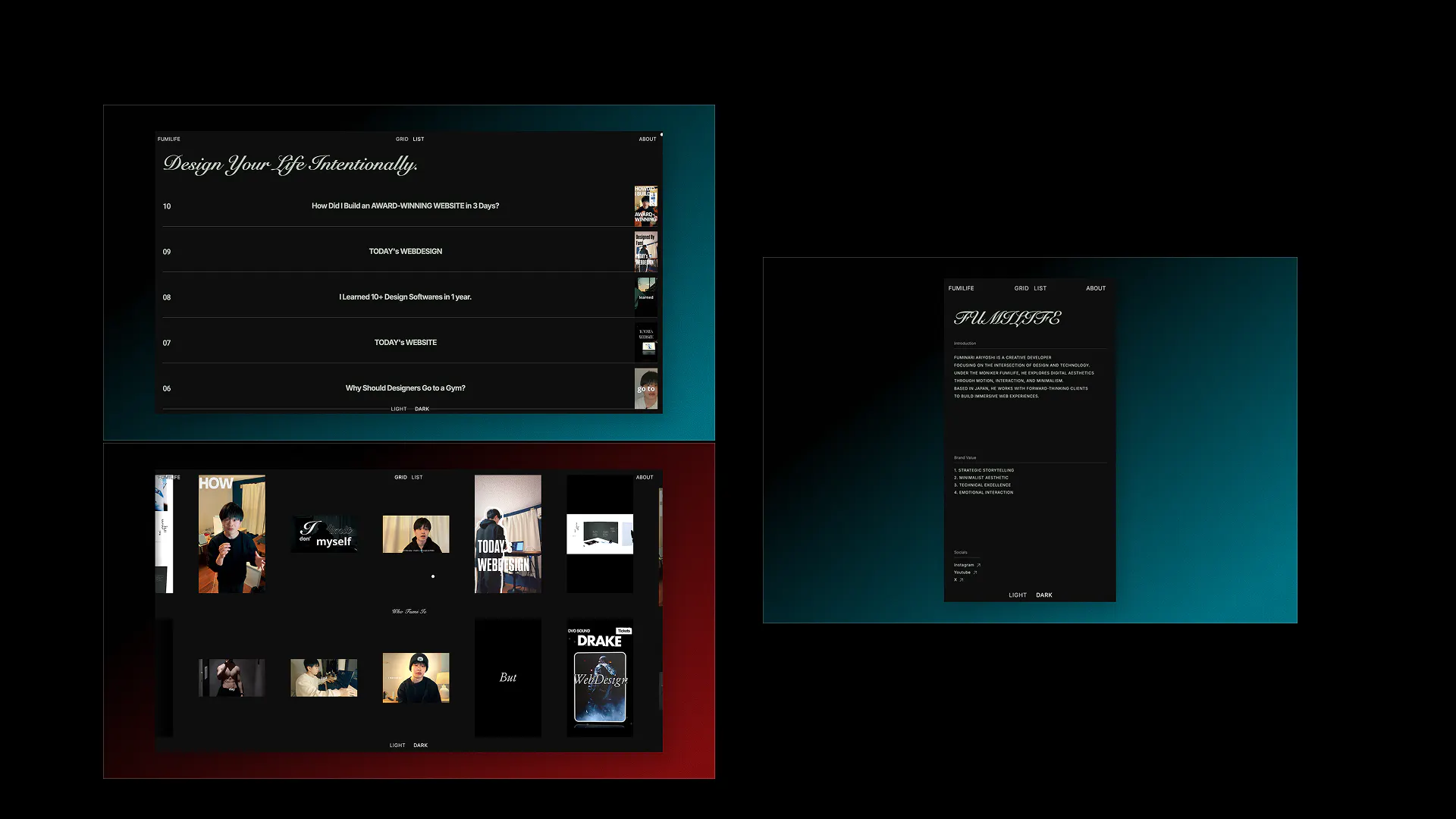Open 'I Learned 10+ Design Softwares in 1 year.'
Image resolution: width=1456 pixels, height=819 pixels.
405,297
